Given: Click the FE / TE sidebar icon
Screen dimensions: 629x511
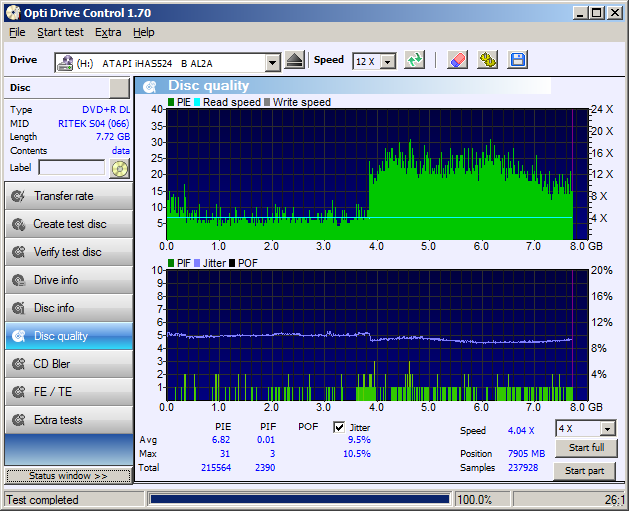Looking at the screenshot, I should [x=18, y=392].
